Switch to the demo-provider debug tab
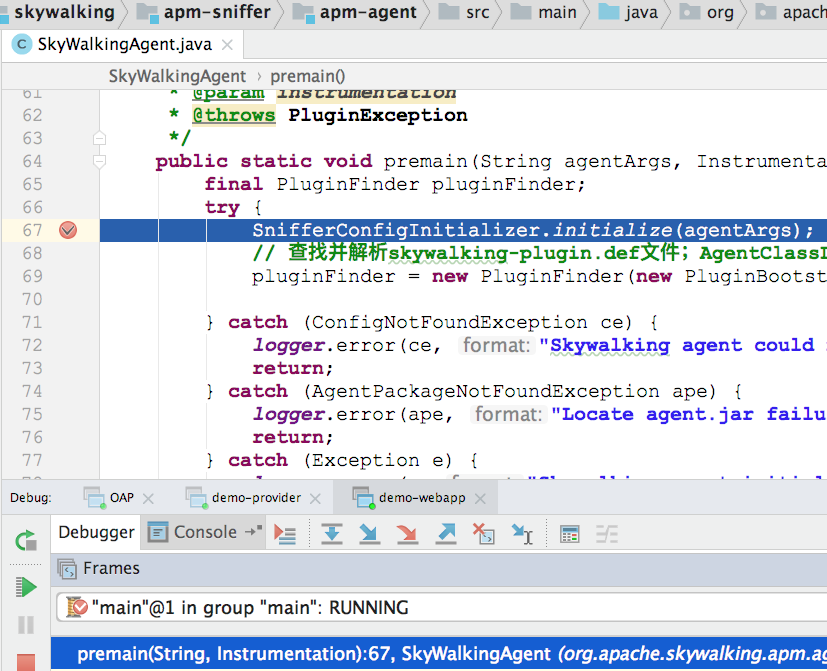This screenshot has width=827, height=671. 243,498
